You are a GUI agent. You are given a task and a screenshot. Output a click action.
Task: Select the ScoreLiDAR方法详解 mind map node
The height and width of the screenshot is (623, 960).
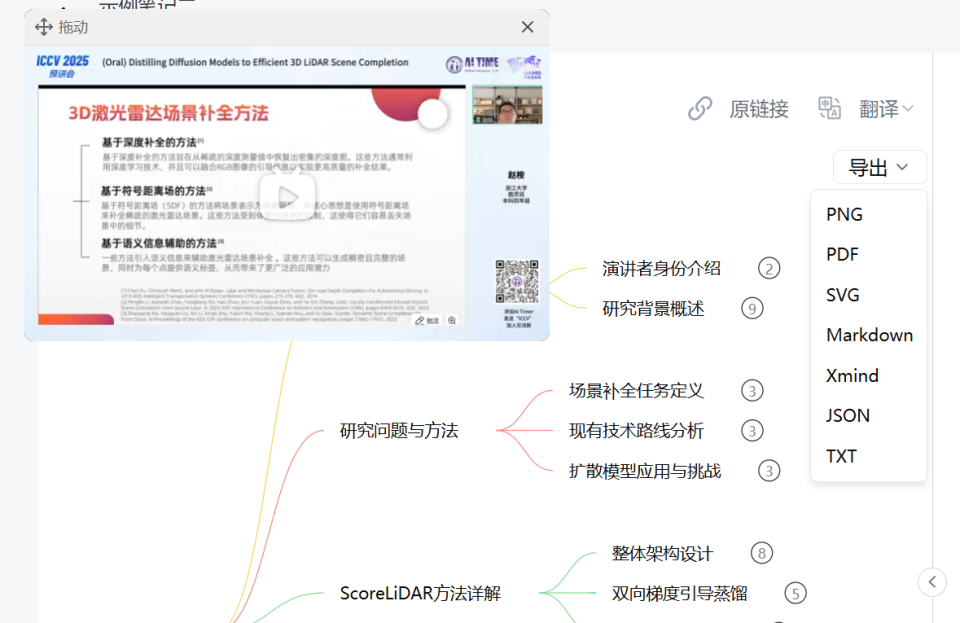point(421,592)
